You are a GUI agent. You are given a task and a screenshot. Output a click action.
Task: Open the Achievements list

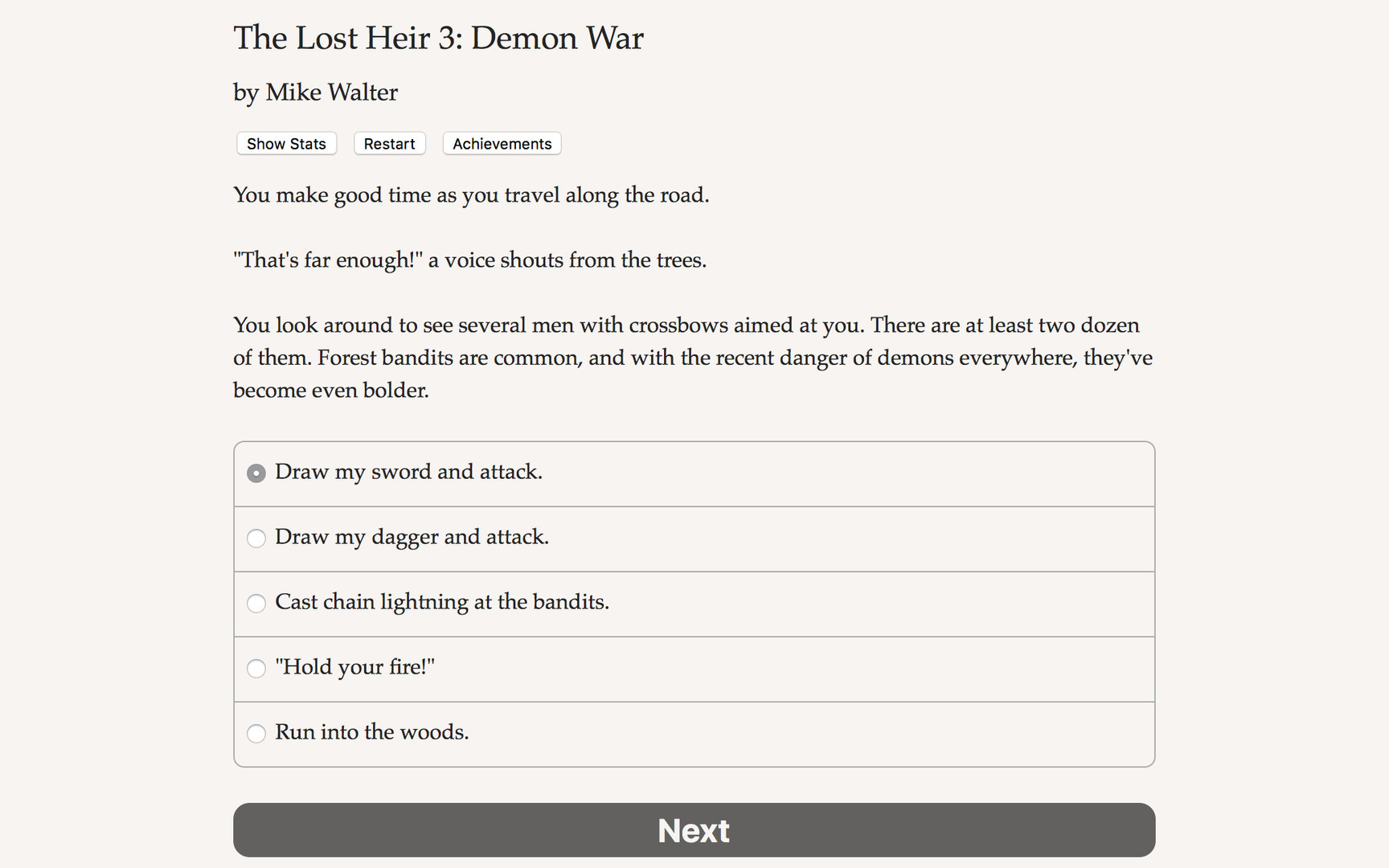(x=502, y=143)
